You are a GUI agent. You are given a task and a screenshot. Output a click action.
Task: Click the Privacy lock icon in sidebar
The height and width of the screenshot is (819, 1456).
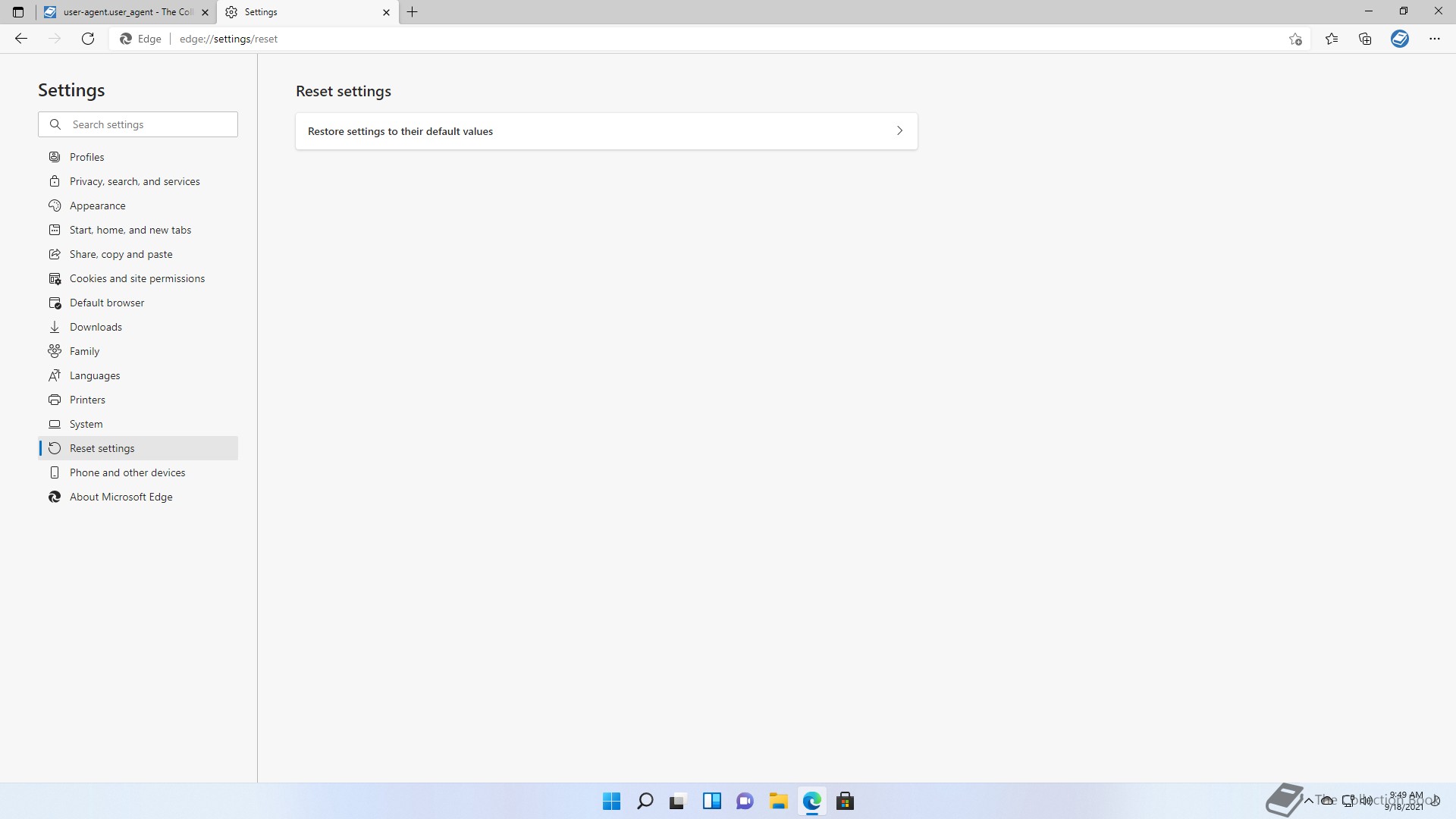(x=55, y=181)
